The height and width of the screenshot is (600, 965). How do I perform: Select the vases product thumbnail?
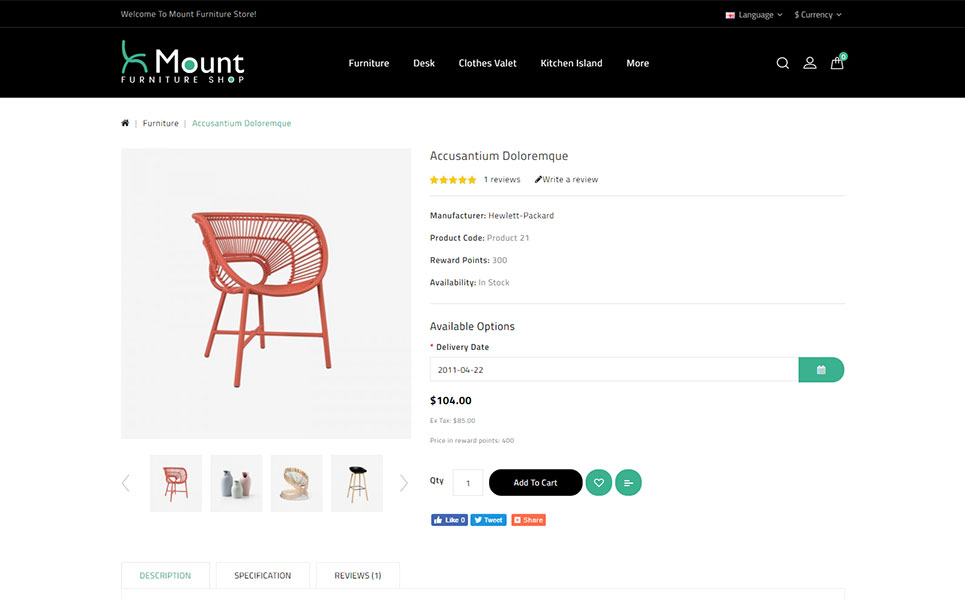pyautogui.click(x=236, y=483)
